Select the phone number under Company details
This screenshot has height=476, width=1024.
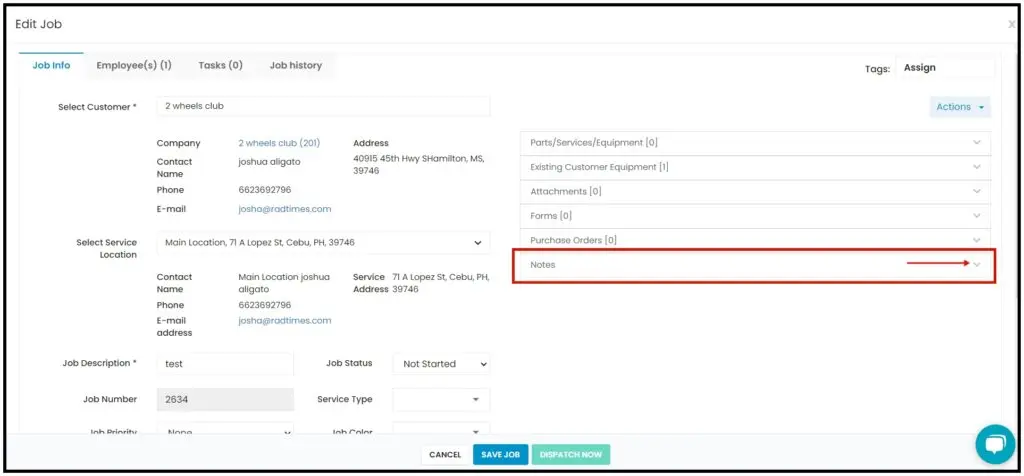click(x=264, y=190)
